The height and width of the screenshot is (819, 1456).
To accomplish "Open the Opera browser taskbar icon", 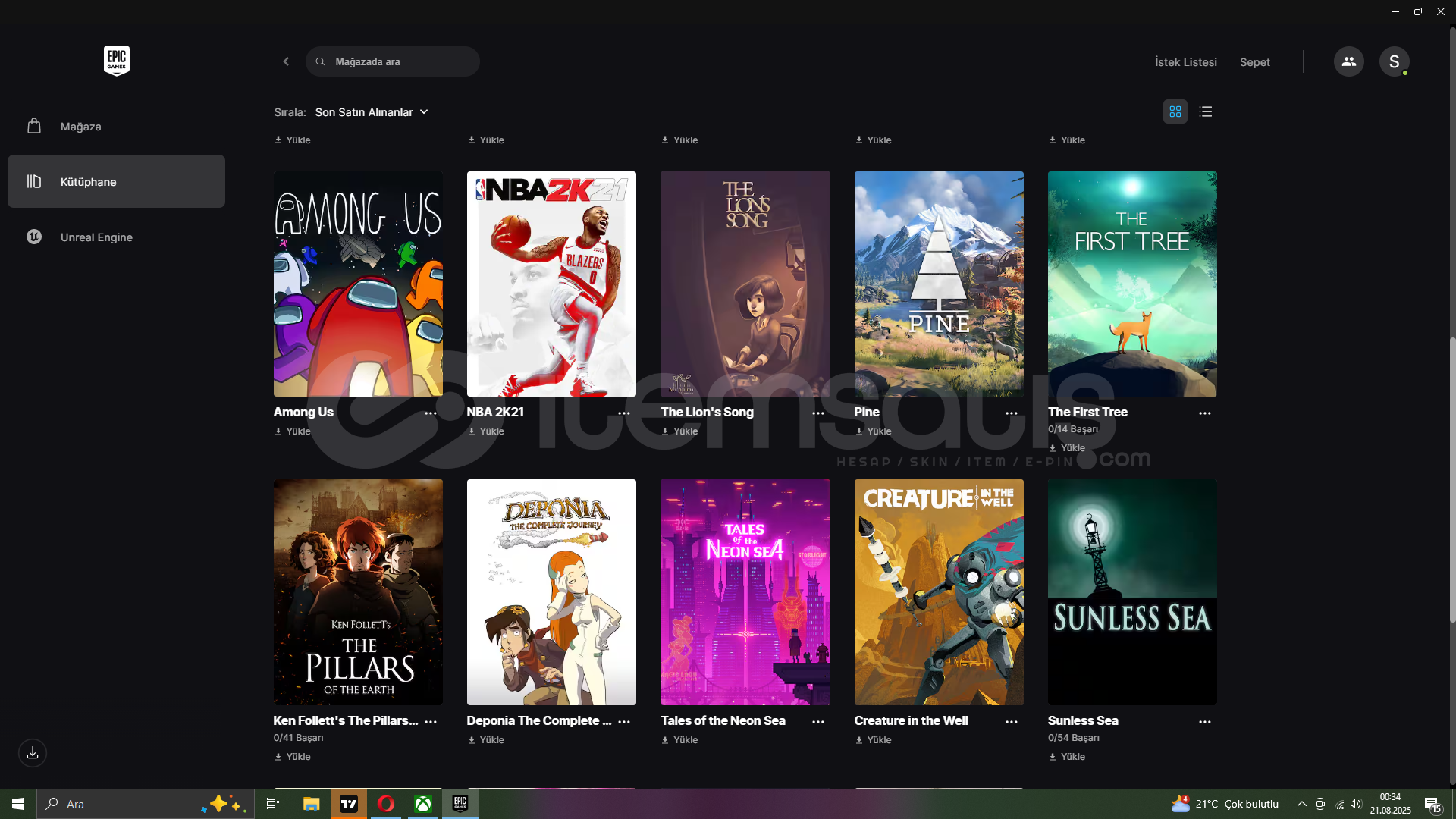I will coord(386,804).
